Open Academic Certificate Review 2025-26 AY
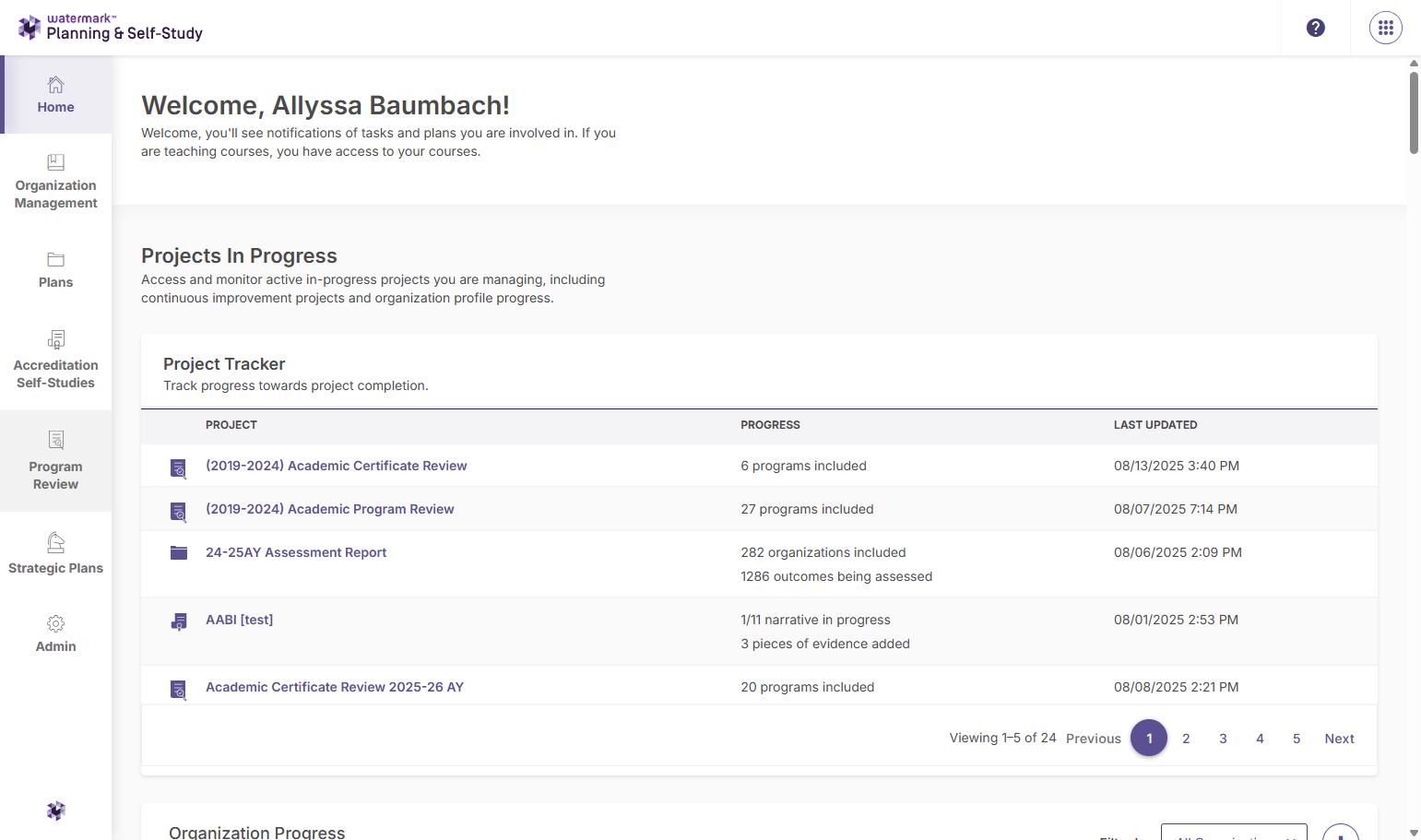Image resolution: width=1421 pixels, height=840 pixels. (x=335, y=687)
